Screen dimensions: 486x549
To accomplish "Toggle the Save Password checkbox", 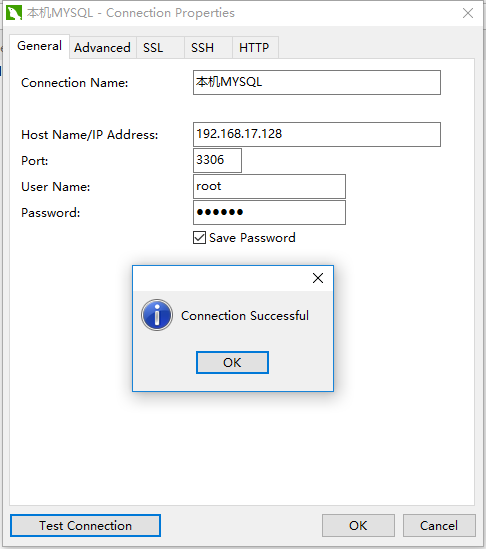I will tap(200, 237).
